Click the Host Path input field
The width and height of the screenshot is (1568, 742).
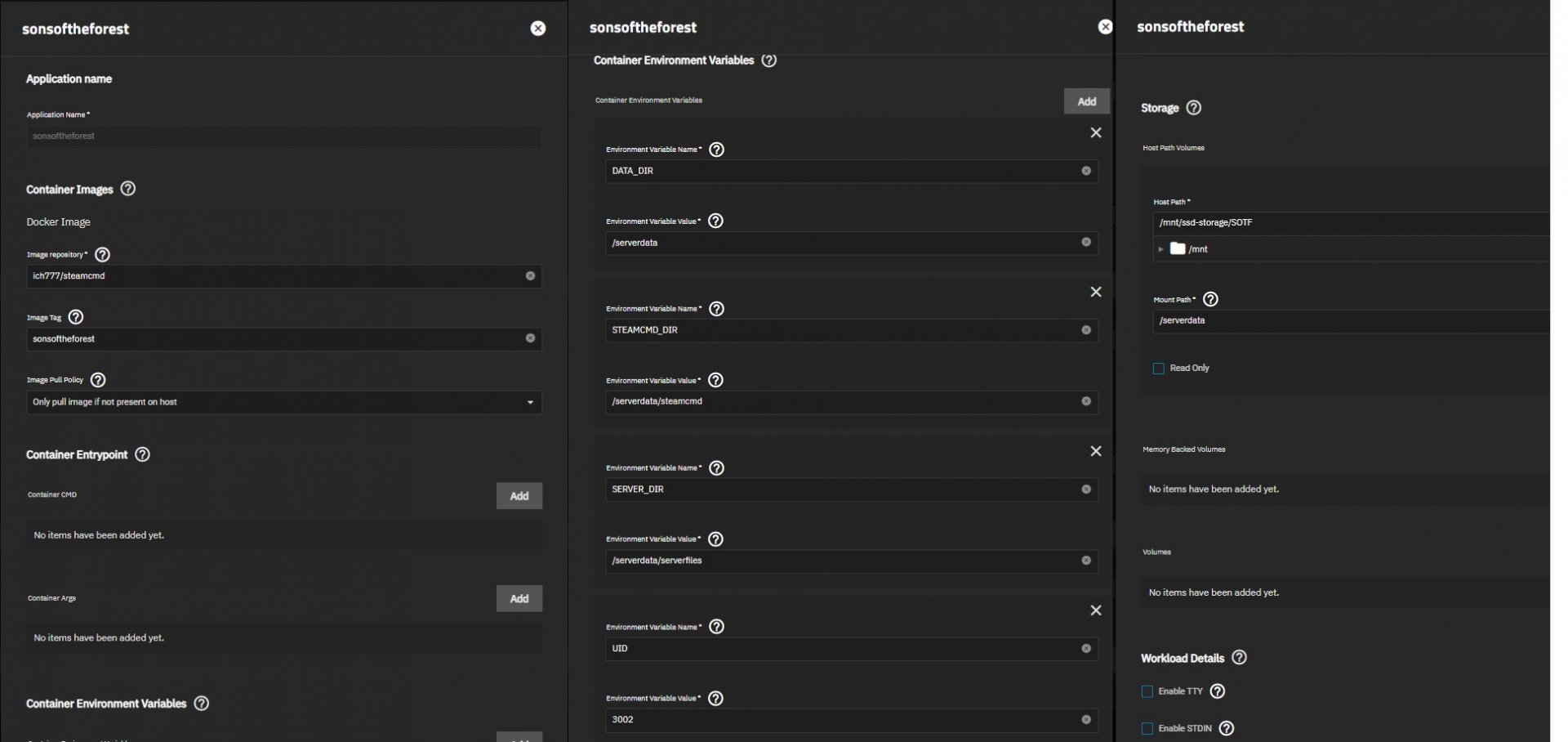click(x=1347, y=222)
